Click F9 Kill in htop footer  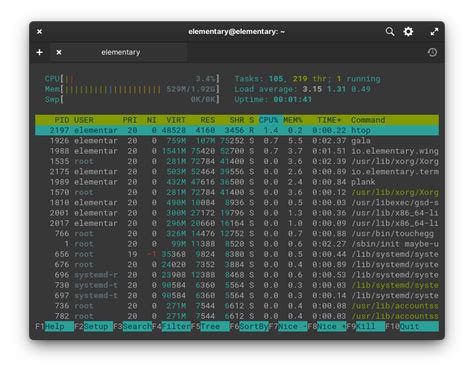click(x=366, y=326)
